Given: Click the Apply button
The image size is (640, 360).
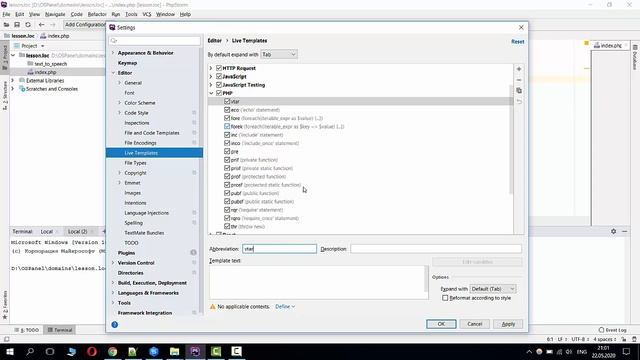Looking at the screenshot, I should [x=508, y=324].
